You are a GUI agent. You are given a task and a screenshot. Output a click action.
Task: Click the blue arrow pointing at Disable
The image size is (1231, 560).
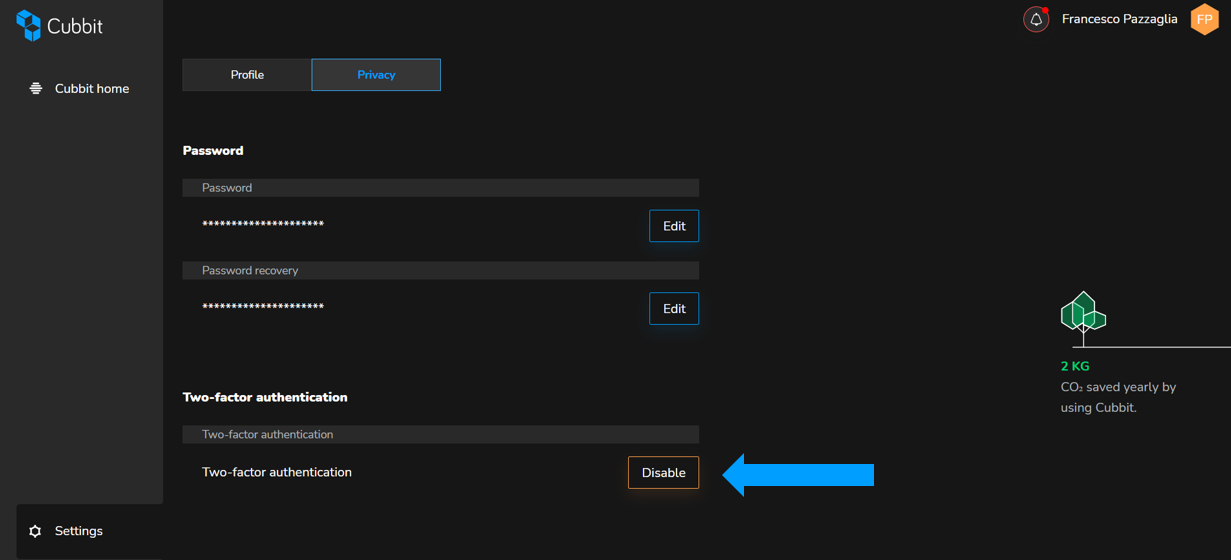pos(798,474)
